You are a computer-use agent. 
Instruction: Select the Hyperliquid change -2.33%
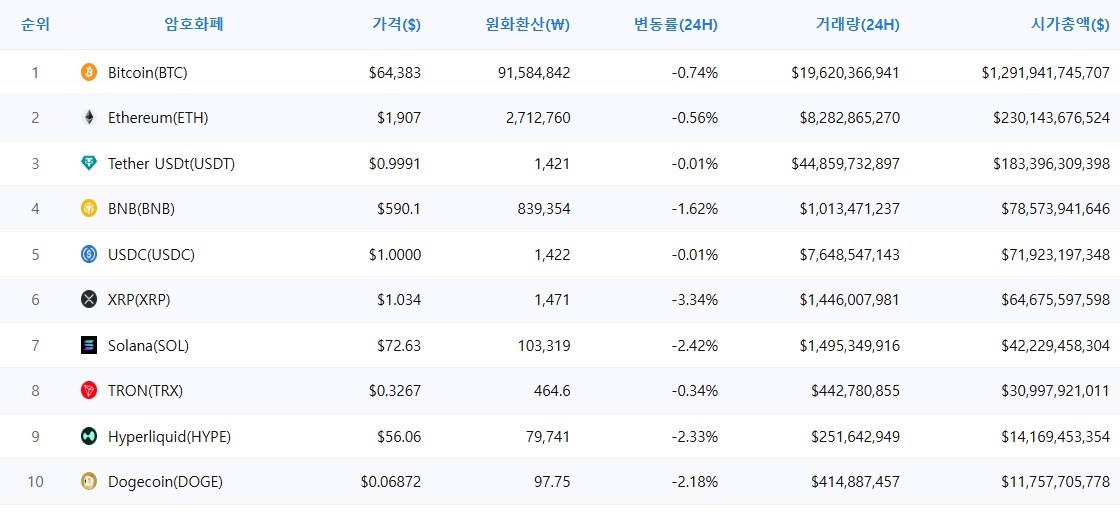pos(695,436)
